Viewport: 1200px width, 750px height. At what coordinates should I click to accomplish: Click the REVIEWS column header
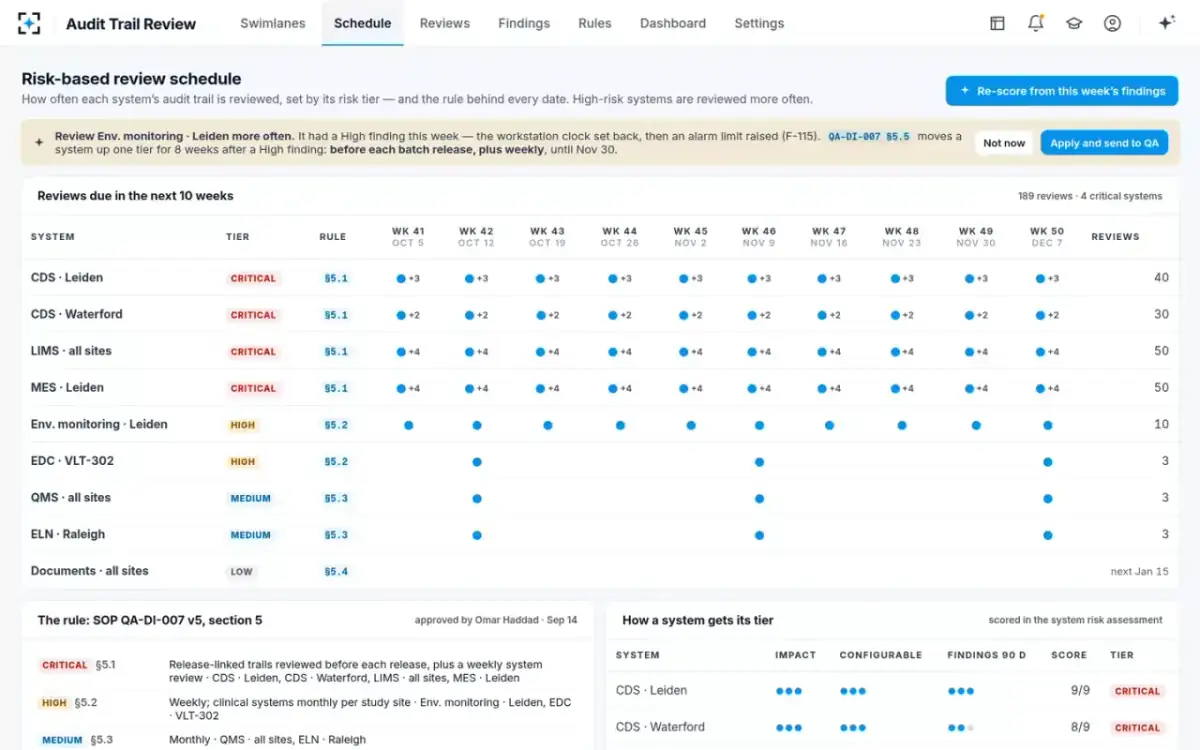[1115, 237]
